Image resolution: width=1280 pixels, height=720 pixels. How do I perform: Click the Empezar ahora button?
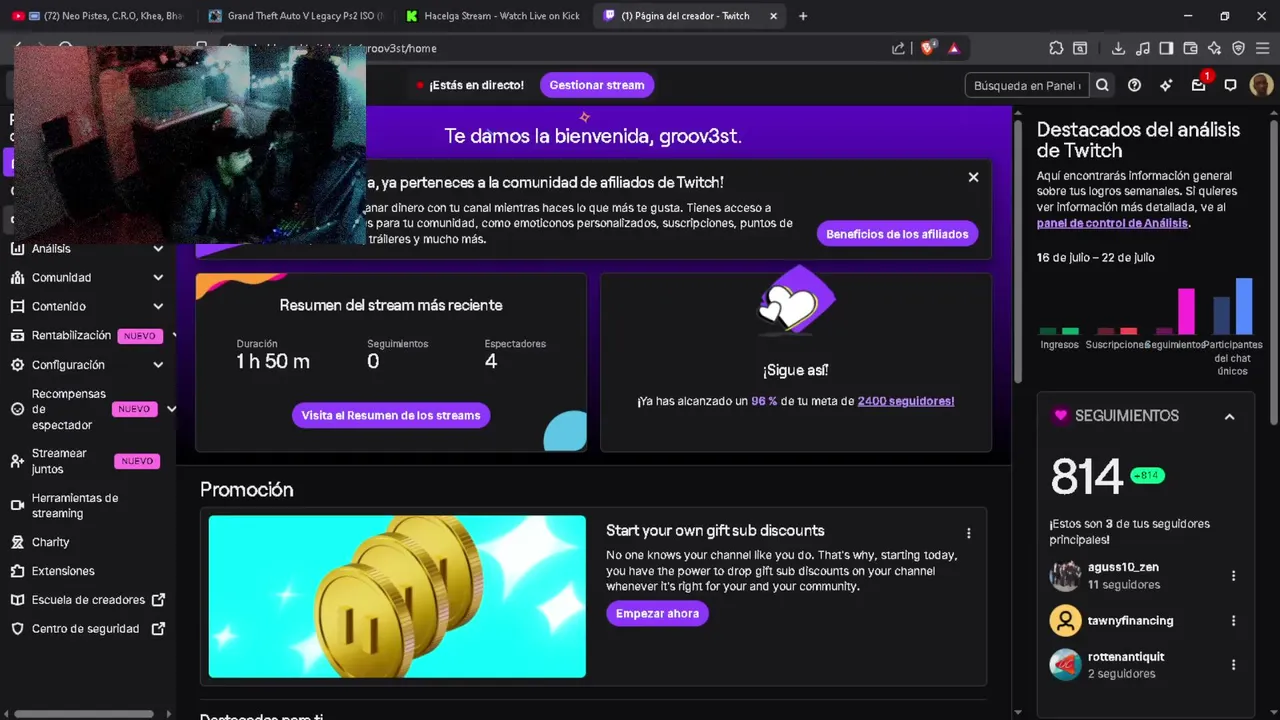click(x=657, y=613)
